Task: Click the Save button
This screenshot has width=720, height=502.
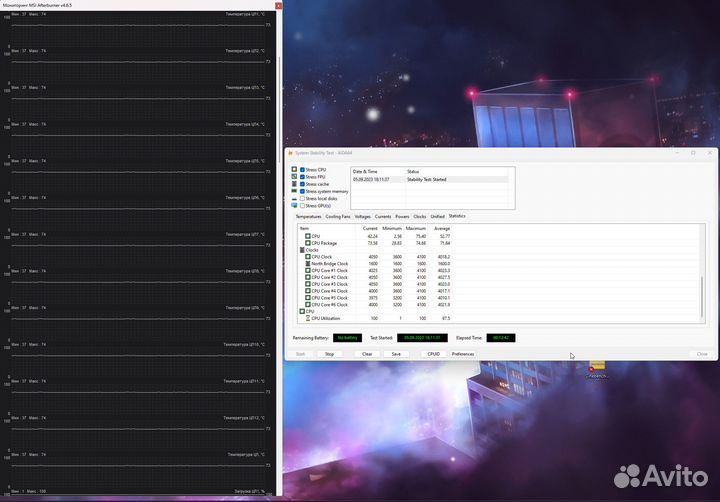Action: pyautogui.click(x=396, y=354)
